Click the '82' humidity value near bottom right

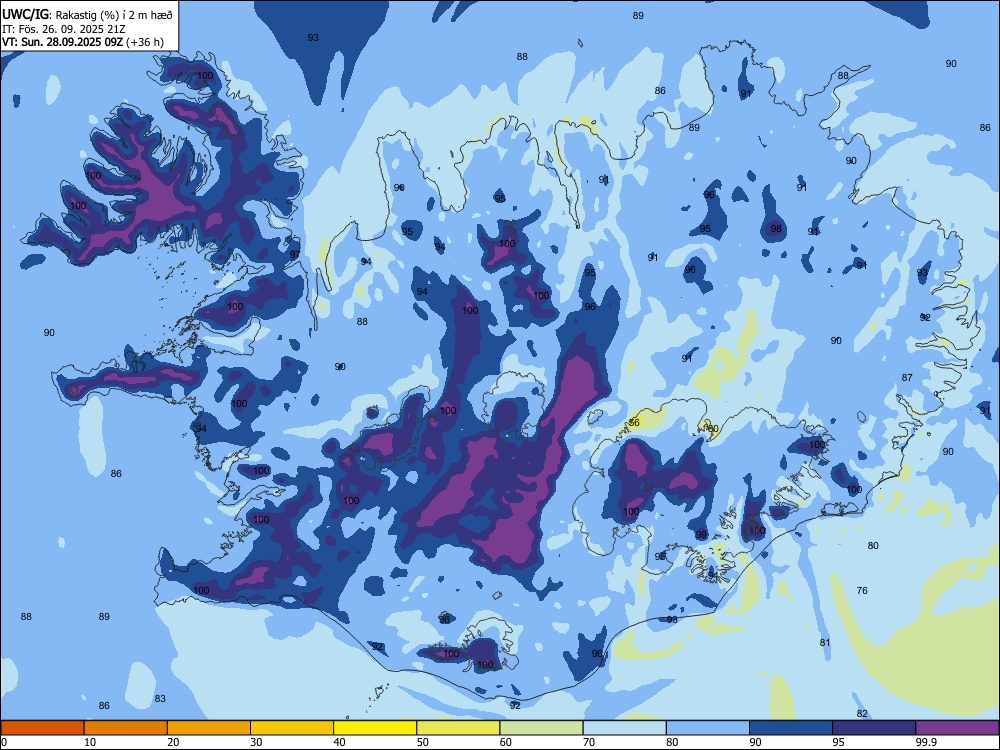(862, 714)
